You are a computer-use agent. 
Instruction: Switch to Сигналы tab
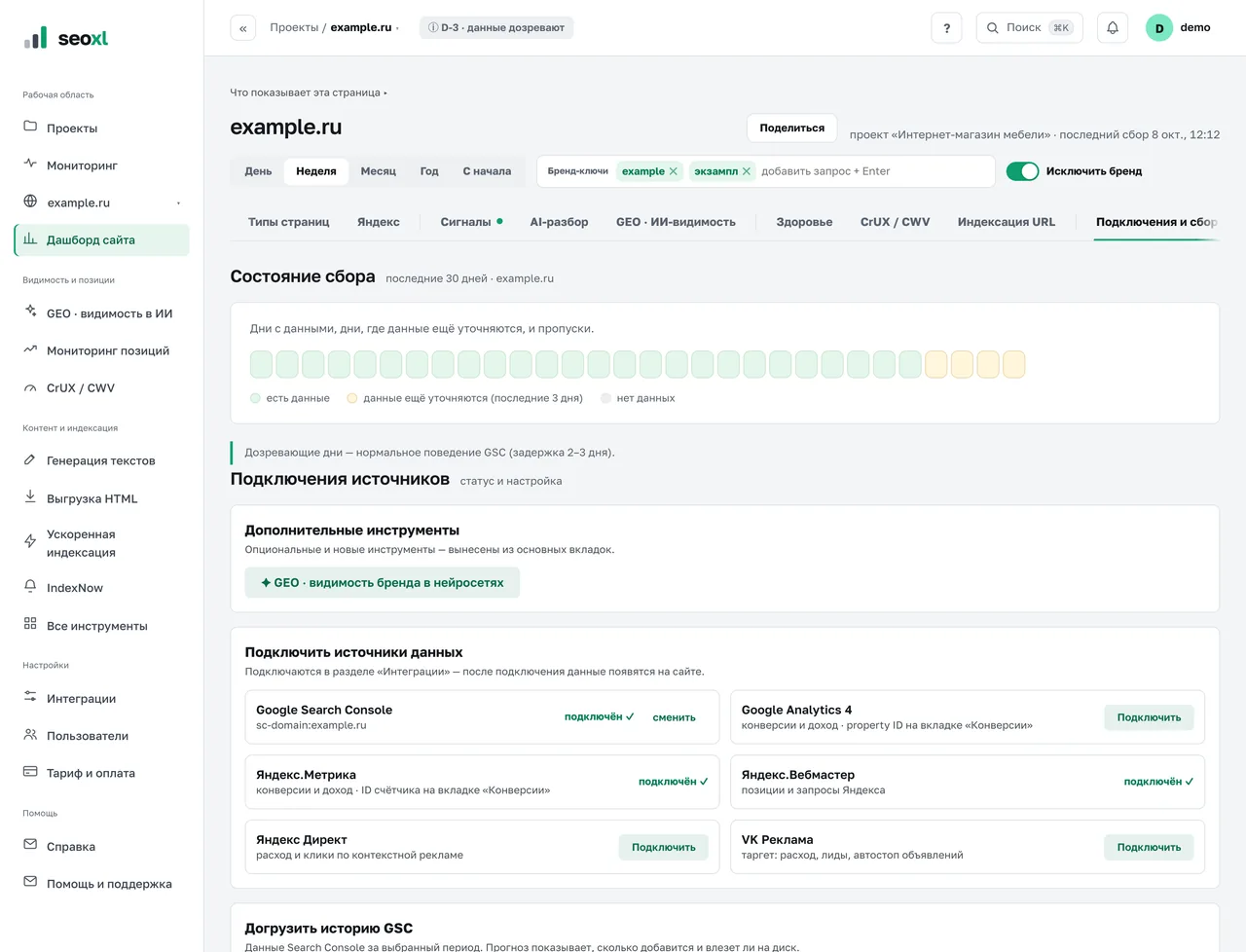pyautogui.click(x=471, y=222)
